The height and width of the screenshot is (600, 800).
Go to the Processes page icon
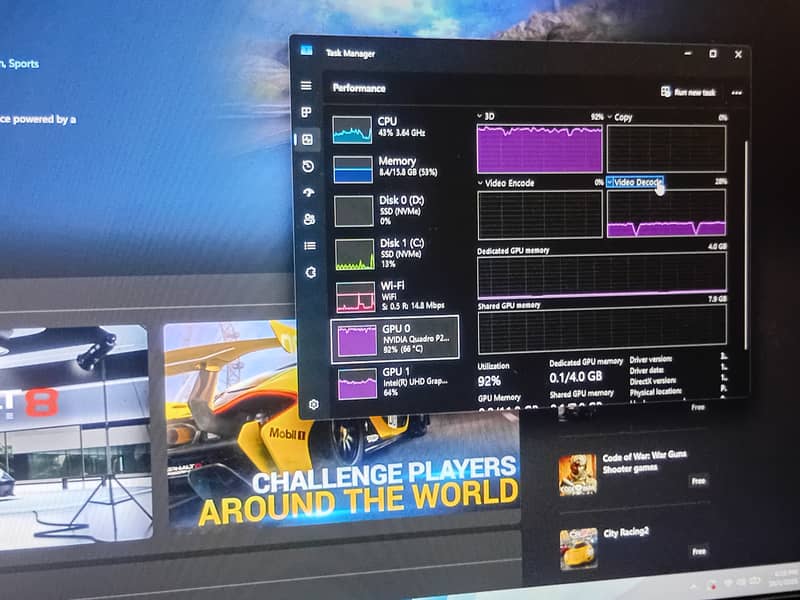[306, 112]
